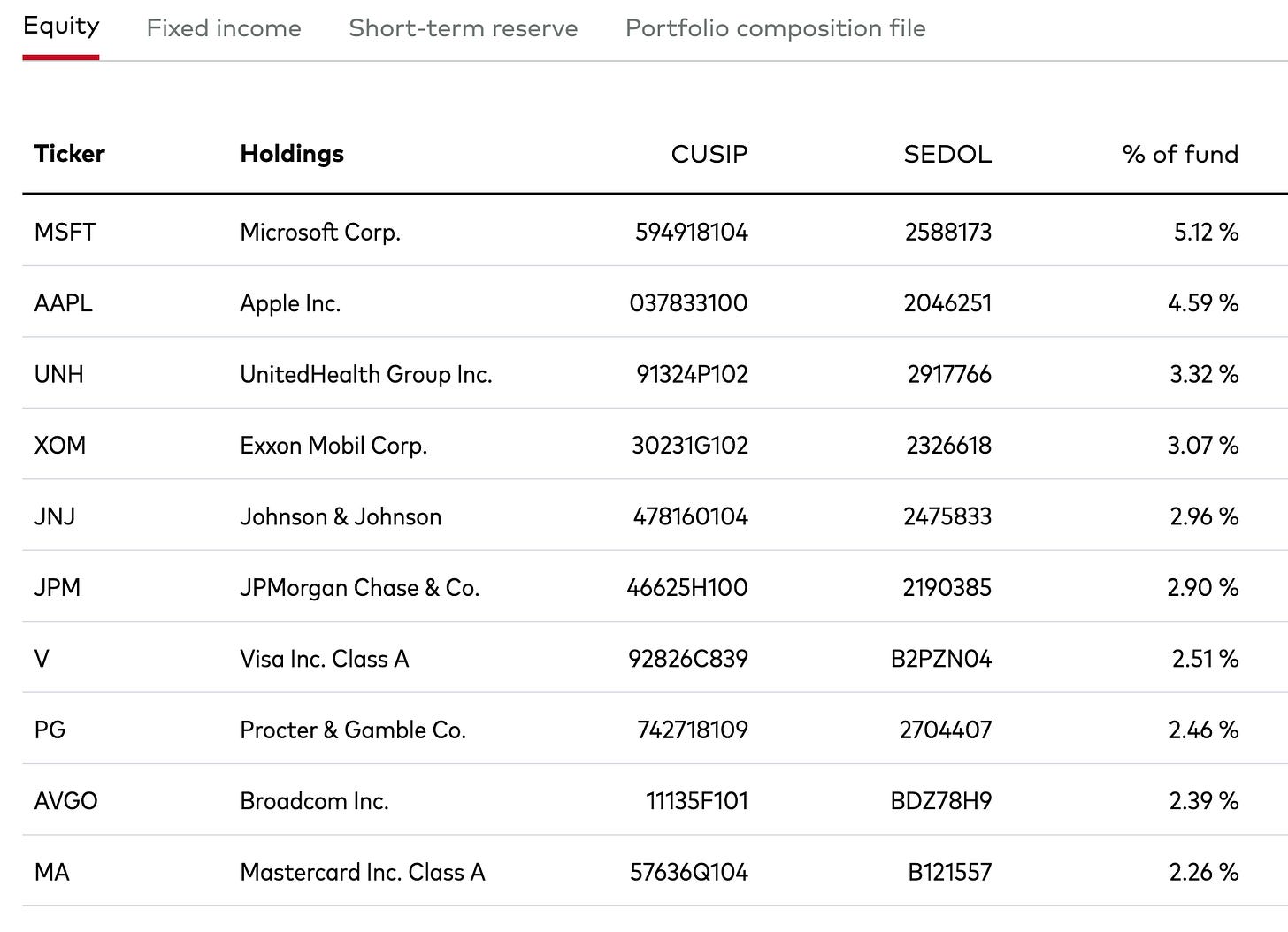Select the Short-term reserve tab
The image size is (1288, 932).
[463, 28]
